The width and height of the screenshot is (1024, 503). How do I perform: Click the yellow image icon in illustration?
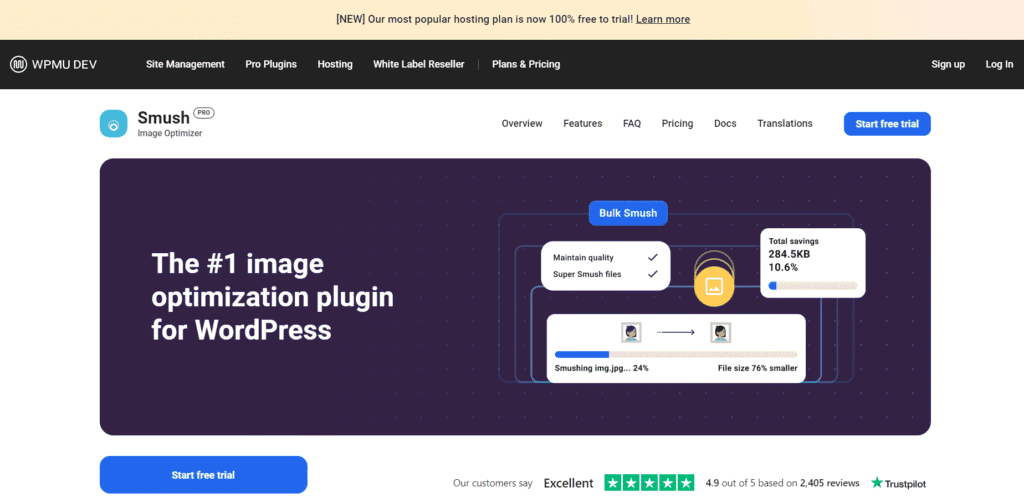(714, 286)
